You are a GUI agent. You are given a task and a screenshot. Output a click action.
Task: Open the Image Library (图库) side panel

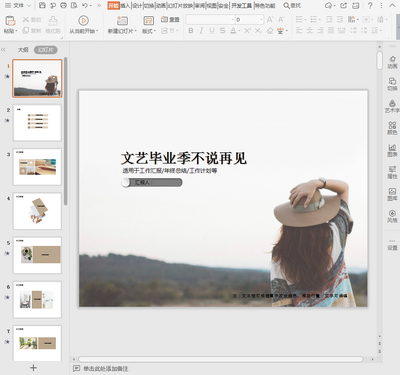point(392,194)
